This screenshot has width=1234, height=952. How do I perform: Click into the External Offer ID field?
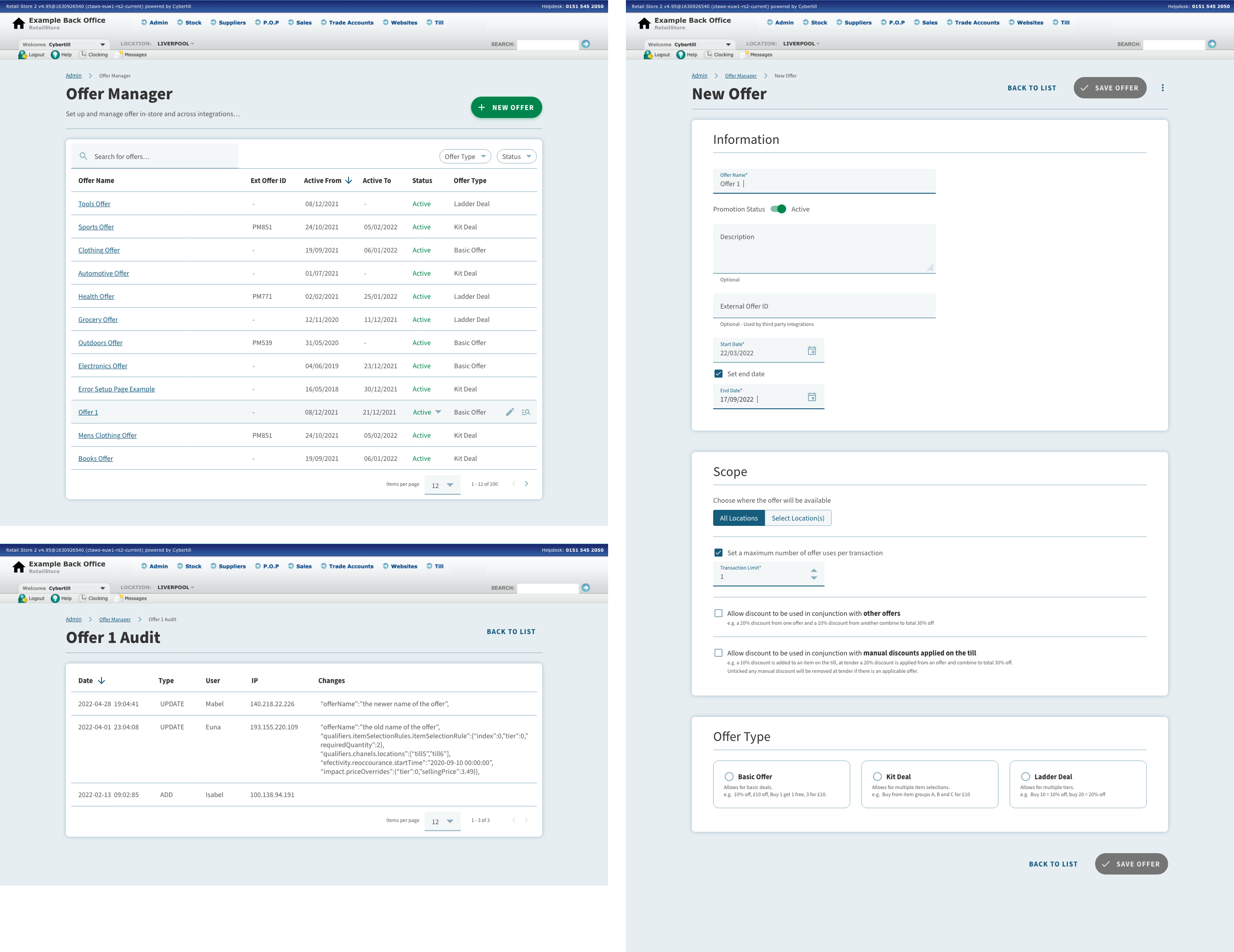coord(824,306)
